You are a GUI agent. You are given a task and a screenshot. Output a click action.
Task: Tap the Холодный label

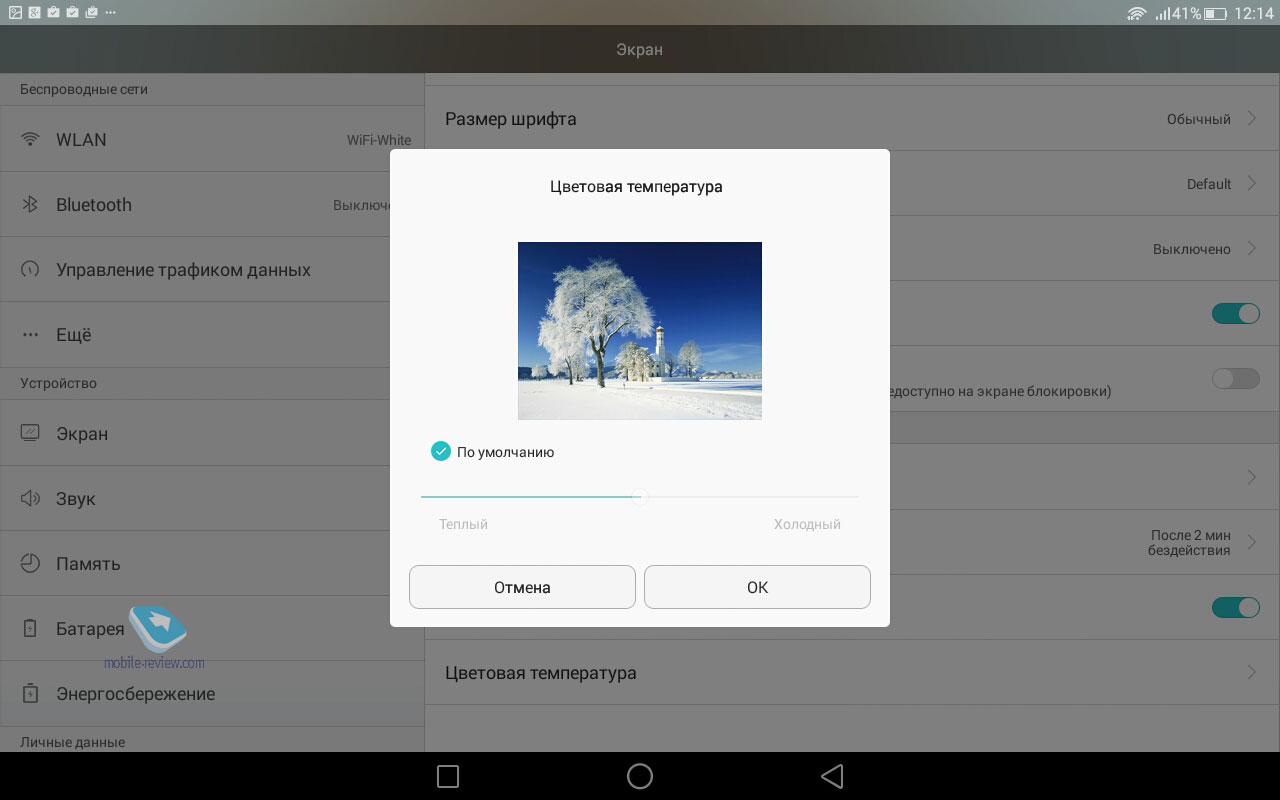click(x=807, y=524)
